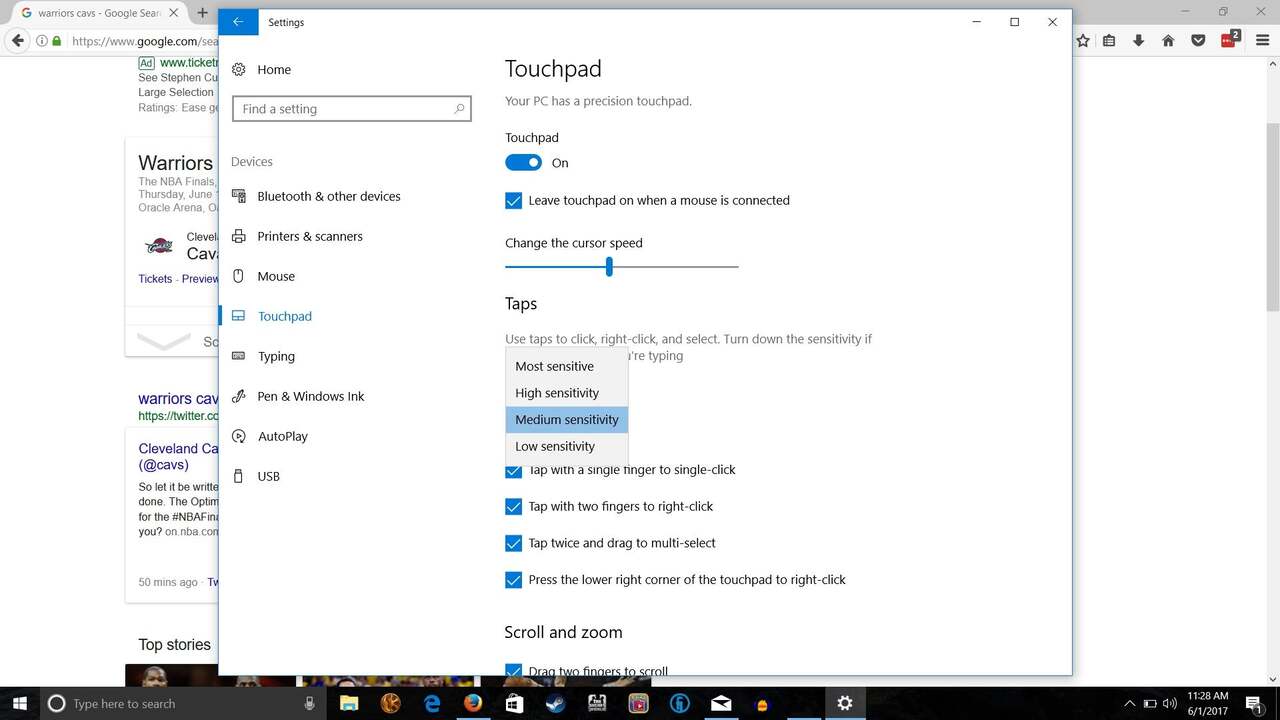Switch to Typing settings section
Image resolution: width=1280 pixels, height=720 pixels.
[276, 357]
